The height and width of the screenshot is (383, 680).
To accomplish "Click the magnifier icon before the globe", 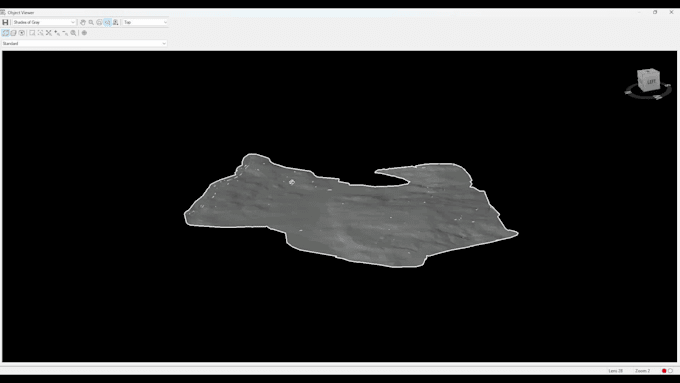I will (x=73, y=33).
